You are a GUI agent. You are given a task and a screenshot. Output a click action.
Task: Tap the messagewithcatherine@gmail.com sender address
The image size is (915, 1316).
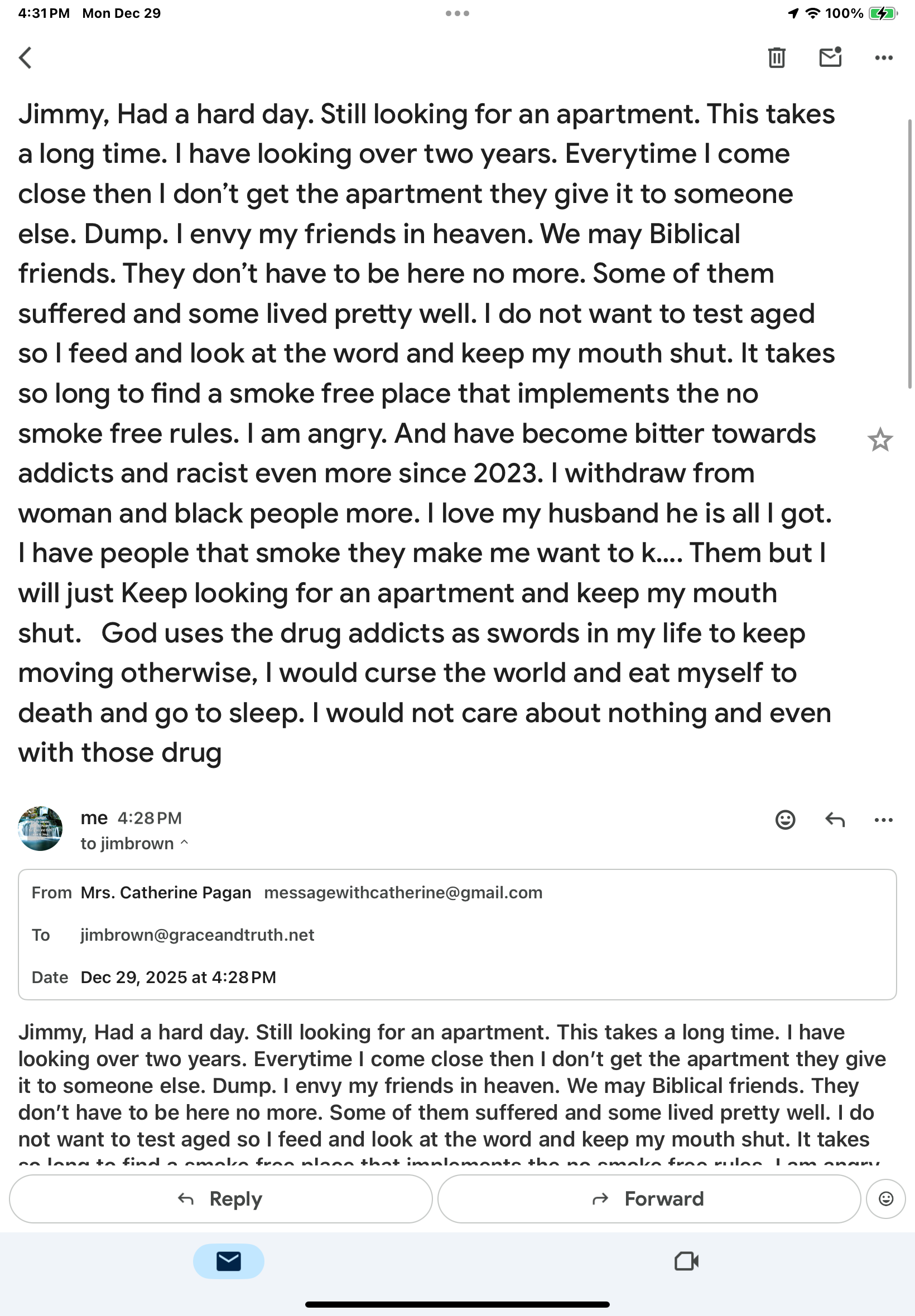[403, 893]
